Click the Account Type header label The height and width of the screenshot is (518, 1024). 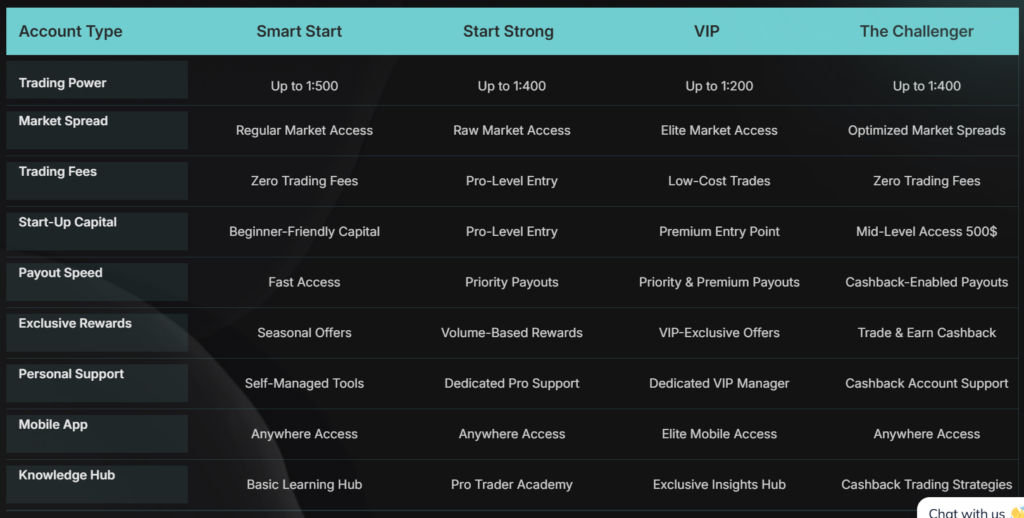[71, 31]
